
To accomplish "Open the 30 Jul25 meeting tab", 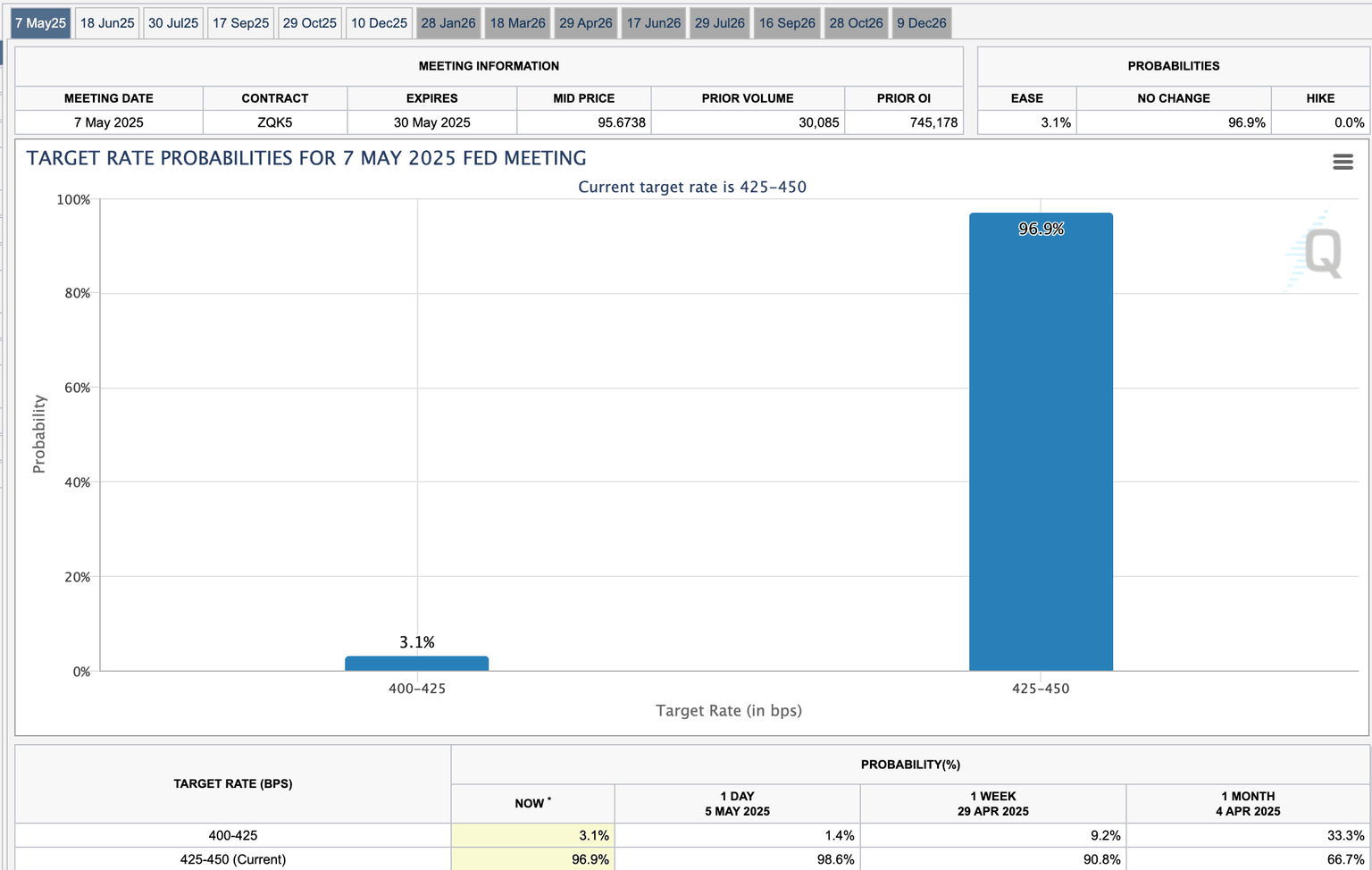I will (173, 23).
